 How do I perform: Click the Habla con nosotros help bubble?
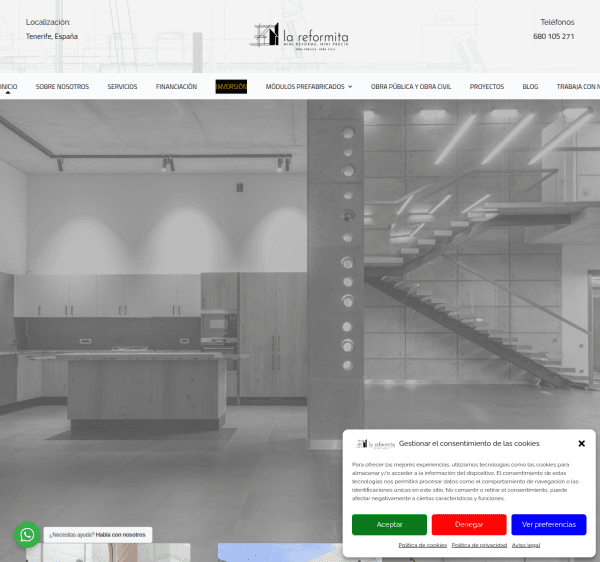click(98, 535)
